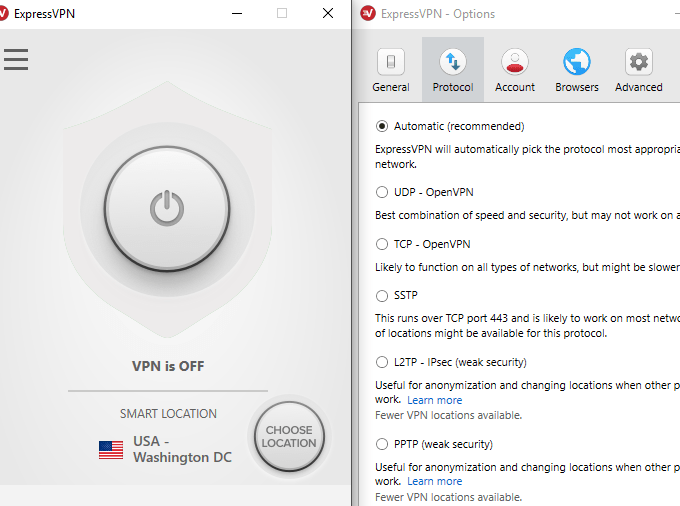This screenshot has width=680, height=506.
Task: Select Automatic (recommended) protocol
Action: tap(382, 126)
